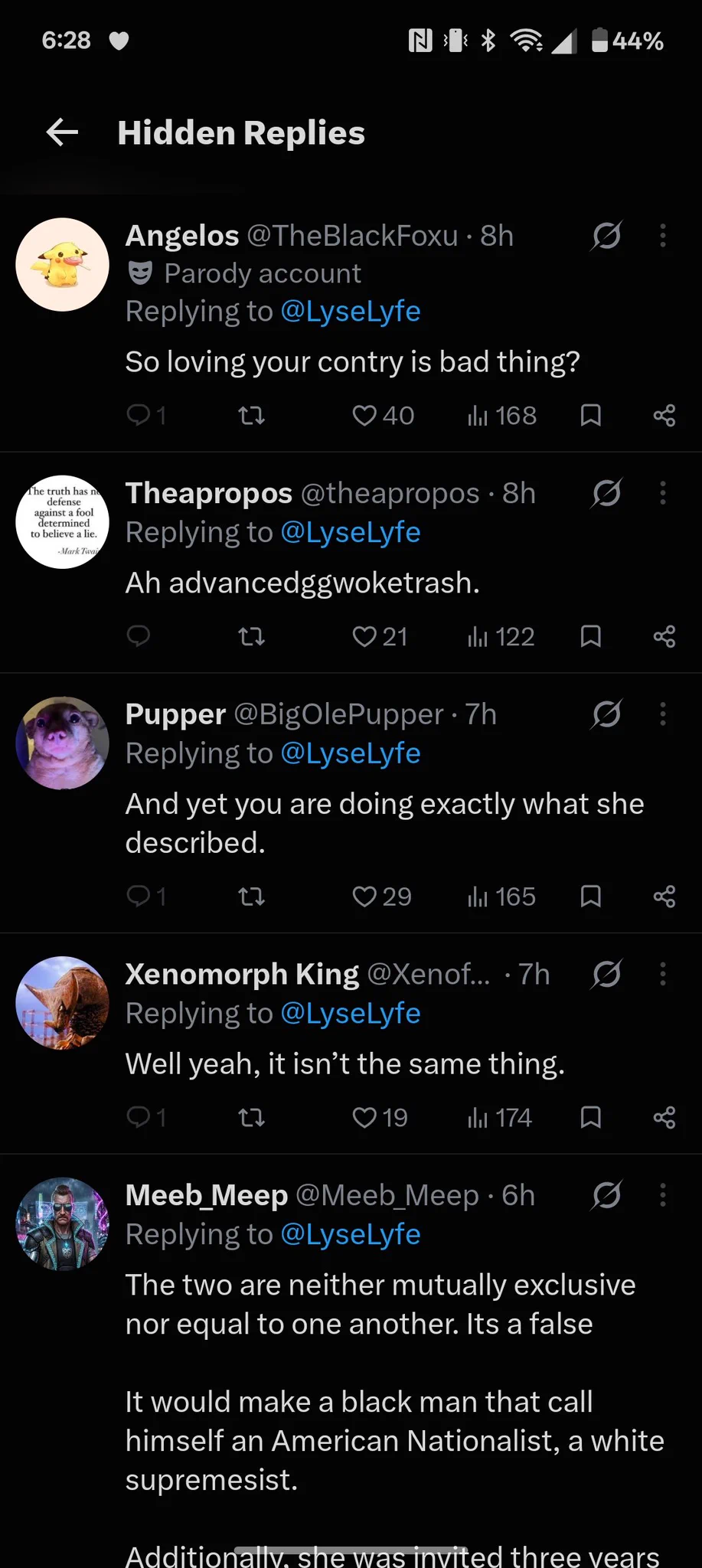702x1568 pixels.
Task: Open Meeb_Meep's avatar
Action: [63, 1224]
